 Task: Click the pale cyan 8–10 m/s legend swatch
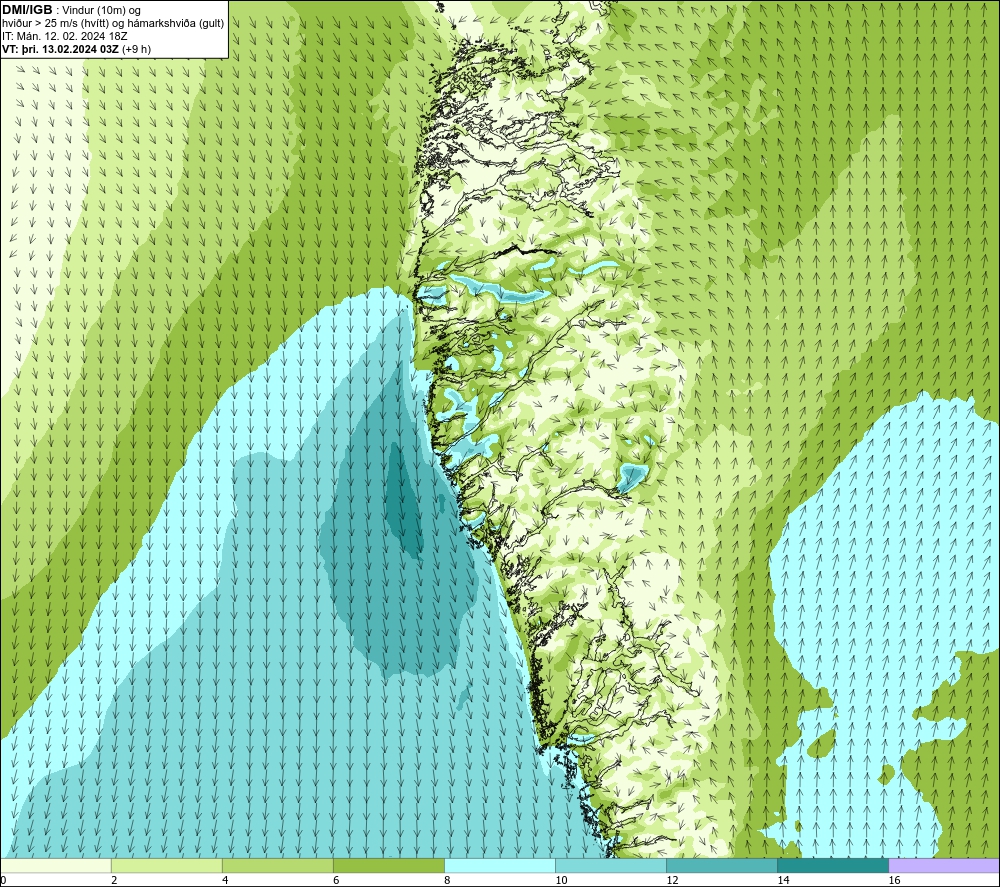coord(499,865)
